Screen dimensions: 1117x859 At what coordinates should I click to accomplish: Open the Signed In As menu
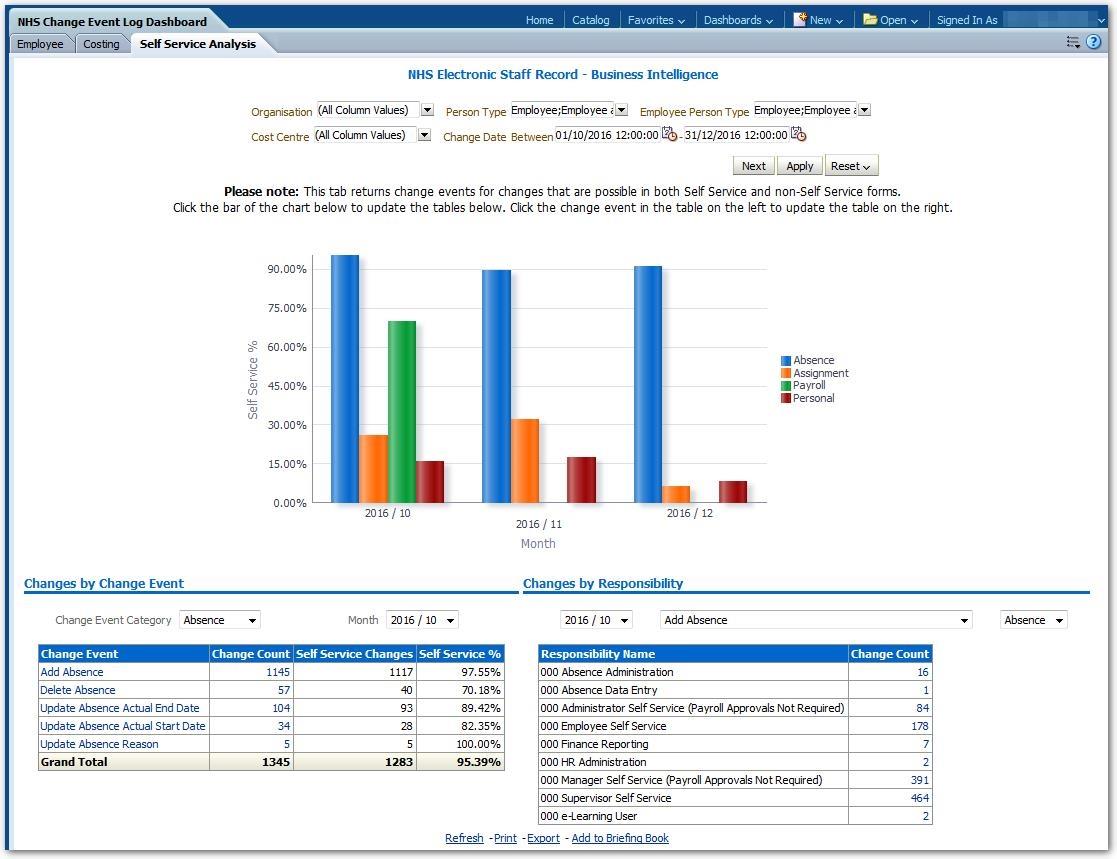click(x=1021, y=20)
